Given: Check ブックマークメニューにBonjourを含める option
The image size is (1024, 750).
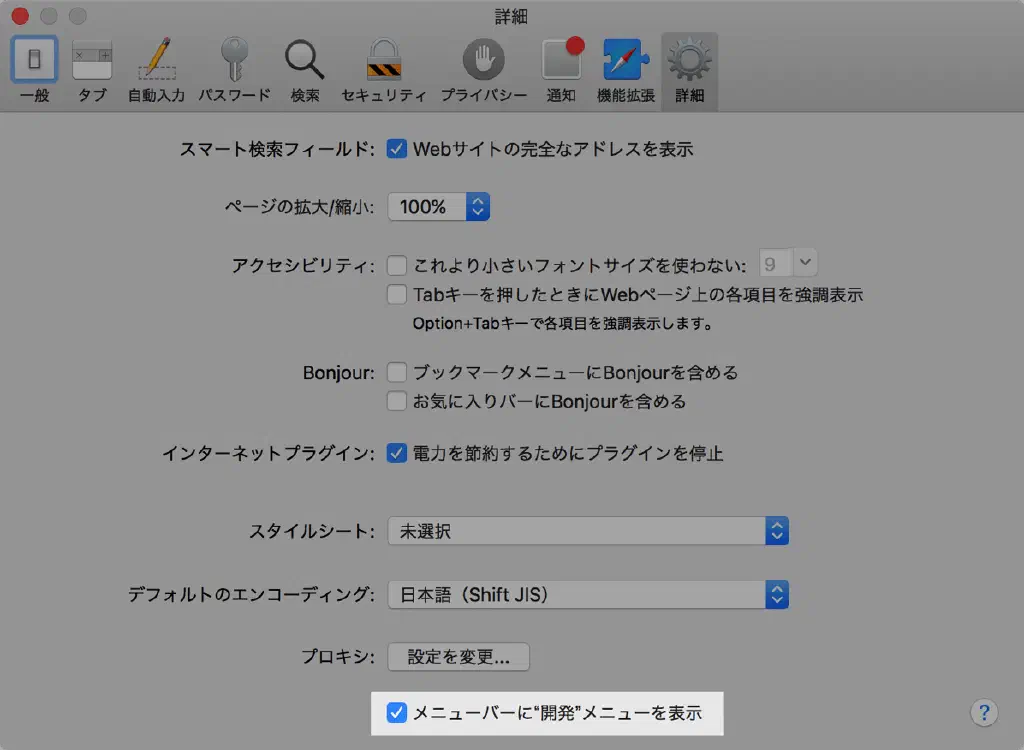Looking at the screenshot, I should point(397,373).
